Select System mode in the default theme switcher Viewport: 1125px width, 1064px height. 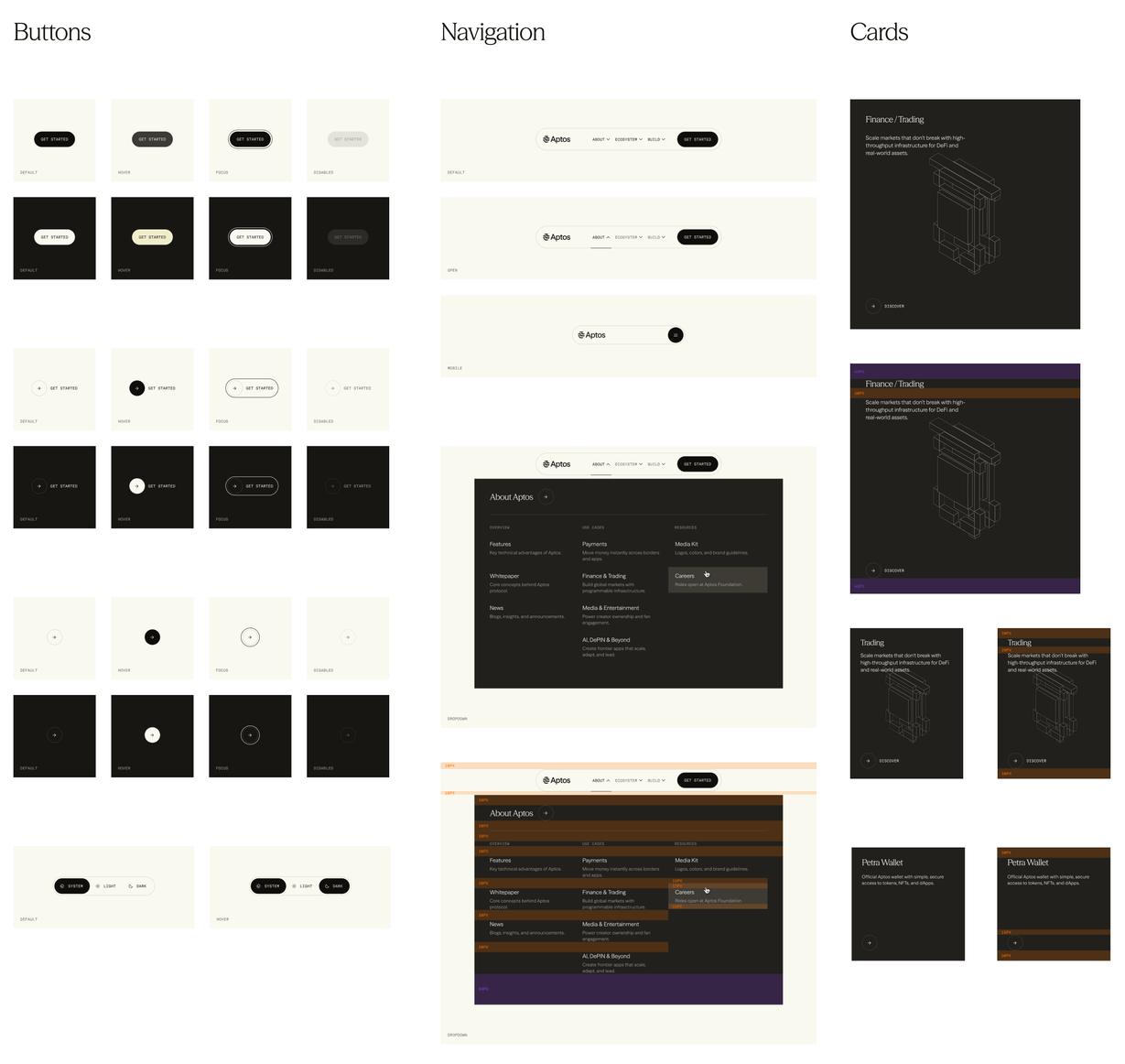(71, 885)
